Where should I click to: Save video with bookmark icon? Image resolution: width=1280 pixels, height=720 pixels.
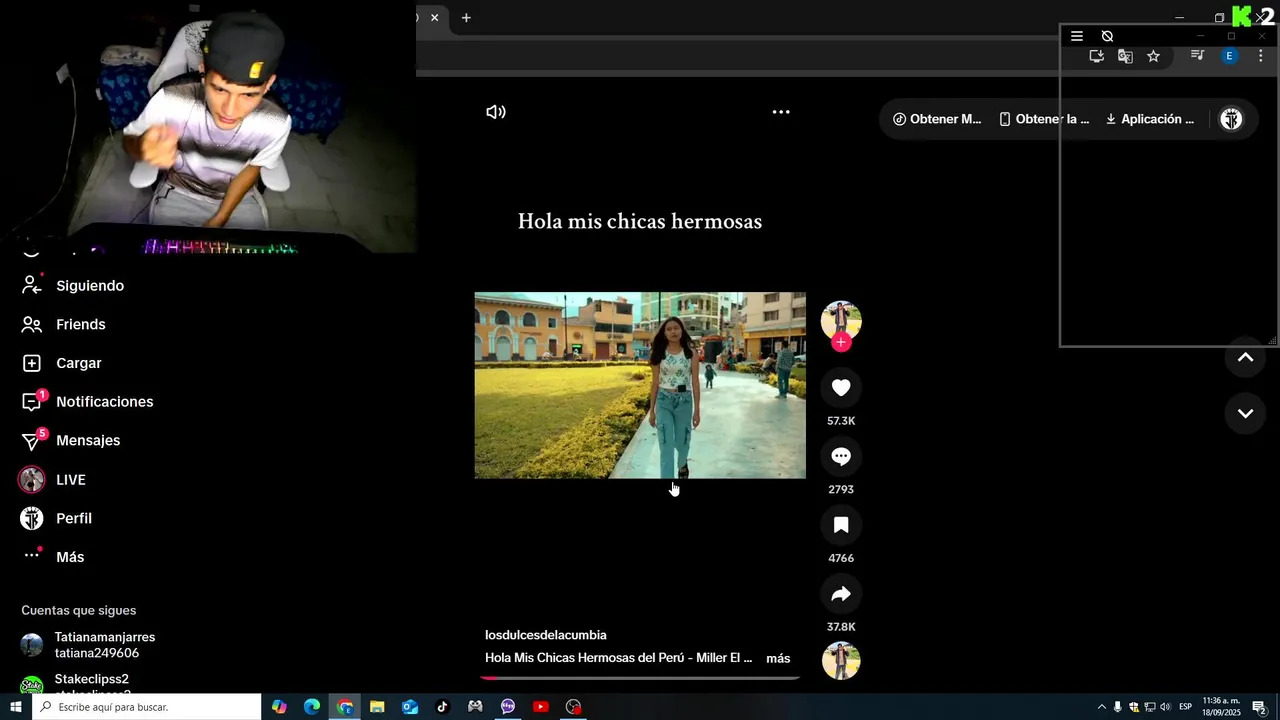pos(841,525)
